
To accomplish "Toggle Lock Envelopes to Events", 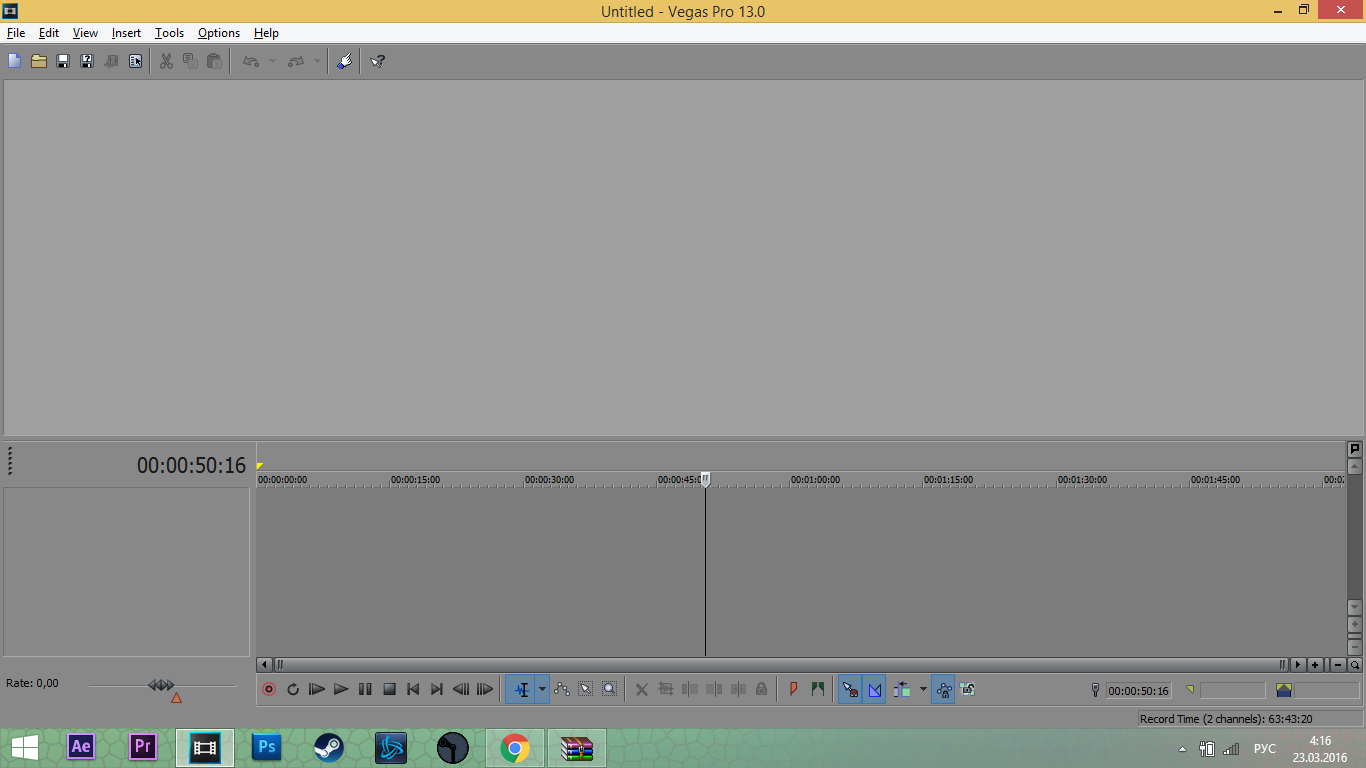I will (944, 689).
